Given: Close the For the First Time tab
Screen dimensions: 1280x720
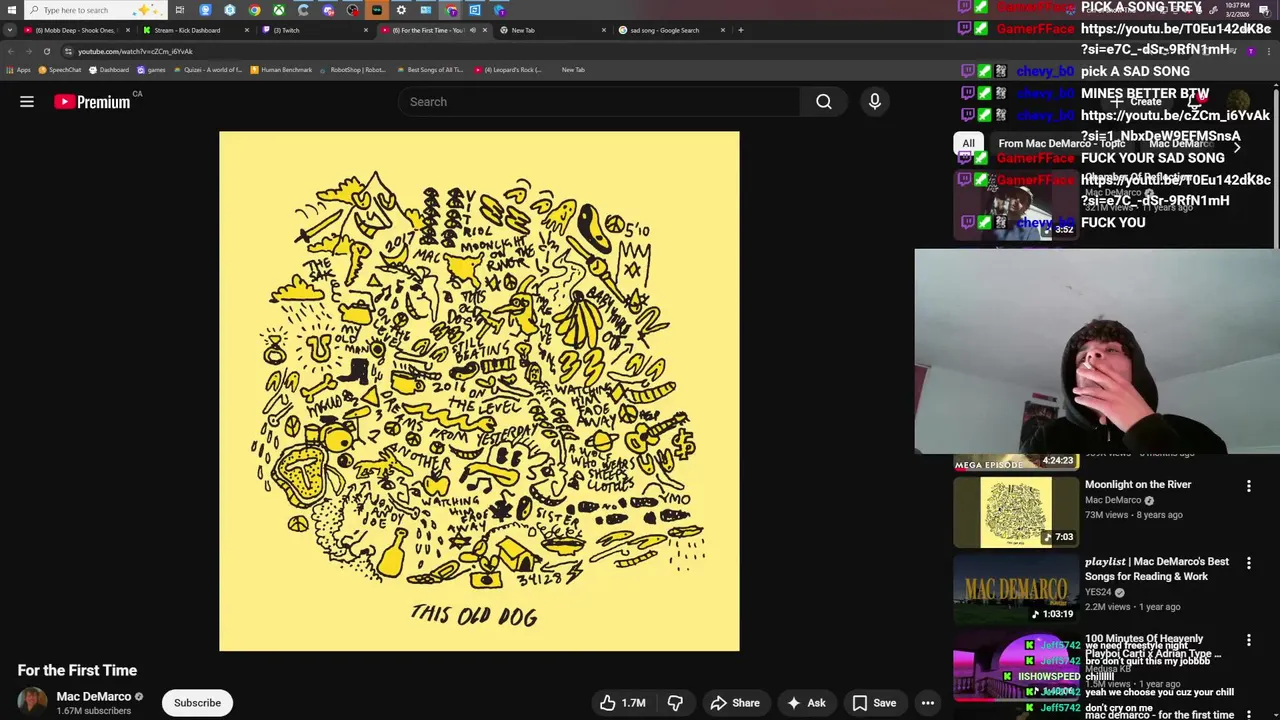Looking at the screenshot, I should click(485, 30).
